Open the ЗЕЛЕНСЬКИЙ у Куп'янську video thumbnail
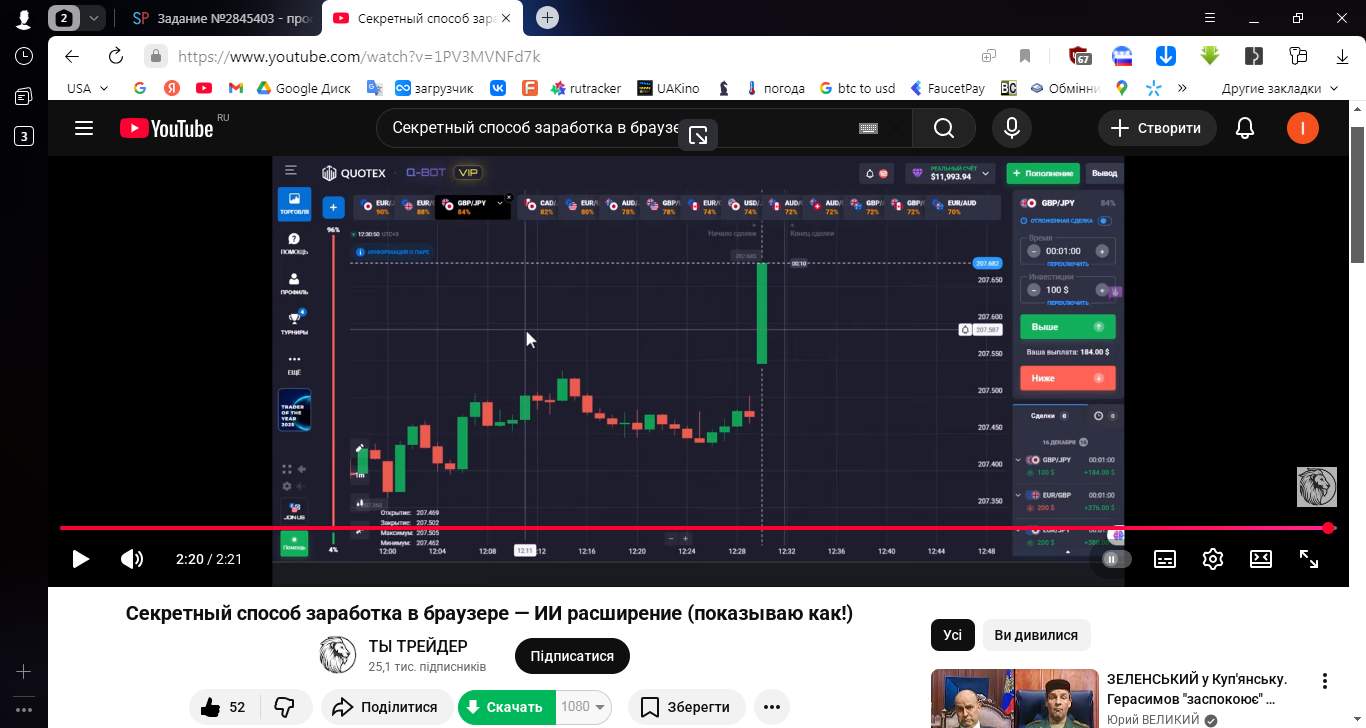 (1015, 698)
